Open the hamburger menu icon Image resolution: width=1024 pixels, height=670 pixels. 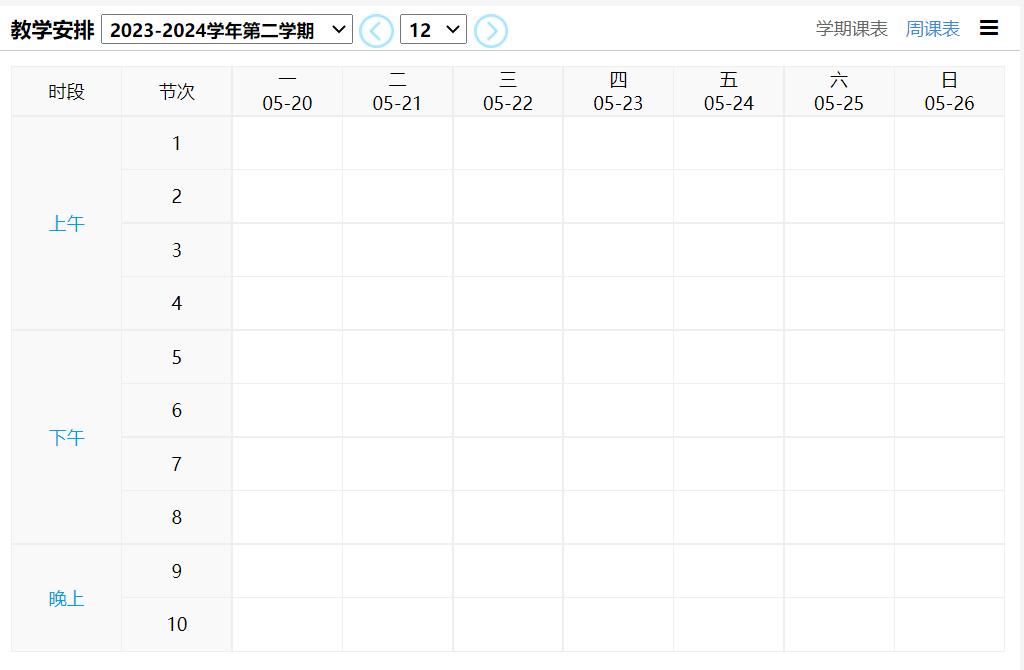click(x=989, y=28)
